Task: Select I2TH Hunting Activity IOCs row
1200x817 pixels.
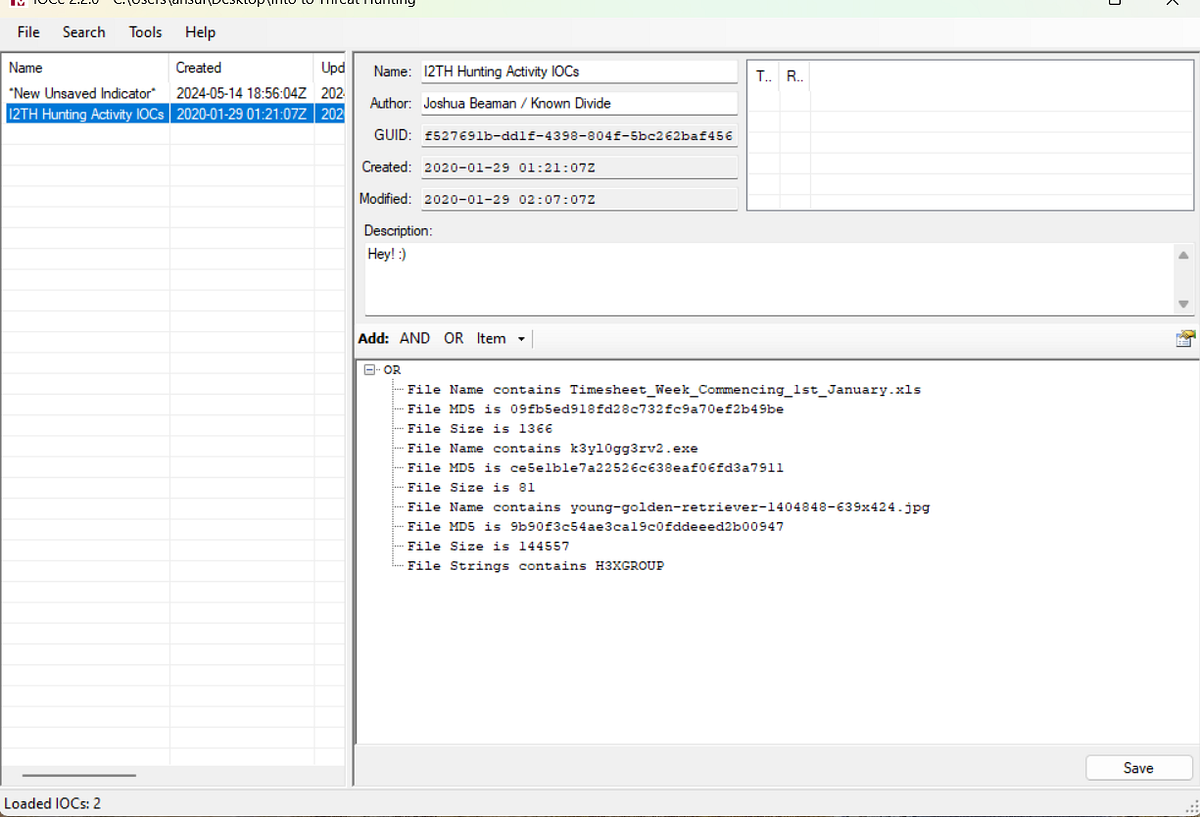Action: [173, 113]
